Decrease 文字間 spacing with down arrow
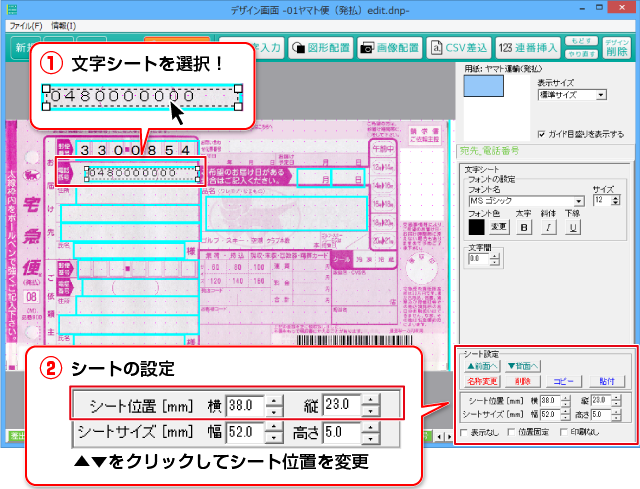This screenshot has width=640, height=489. (x=495, y=262)
